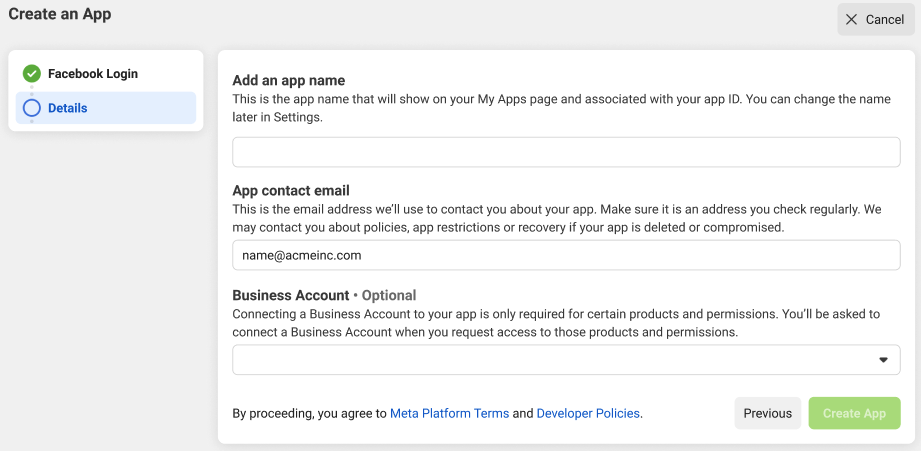Viewport: 921px width, 451px height.
Task: Click the Previous button
Action: 767,413
